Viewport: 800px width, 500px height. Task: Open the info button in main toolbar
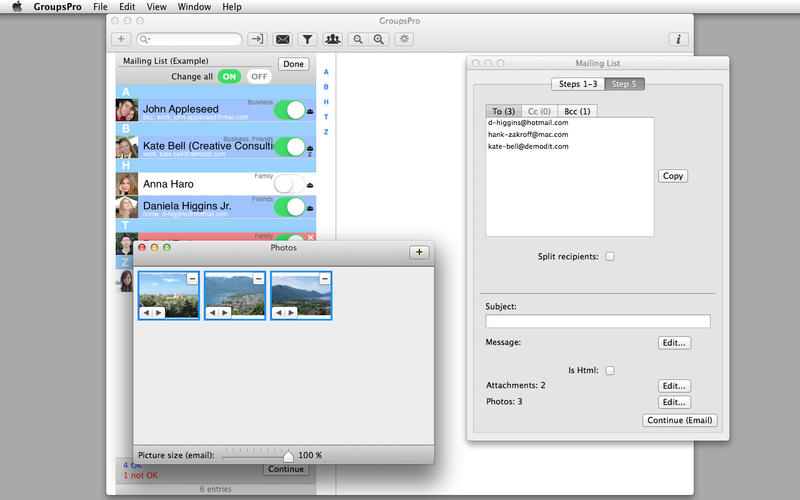pyautogui.click(x=679, y=40)
